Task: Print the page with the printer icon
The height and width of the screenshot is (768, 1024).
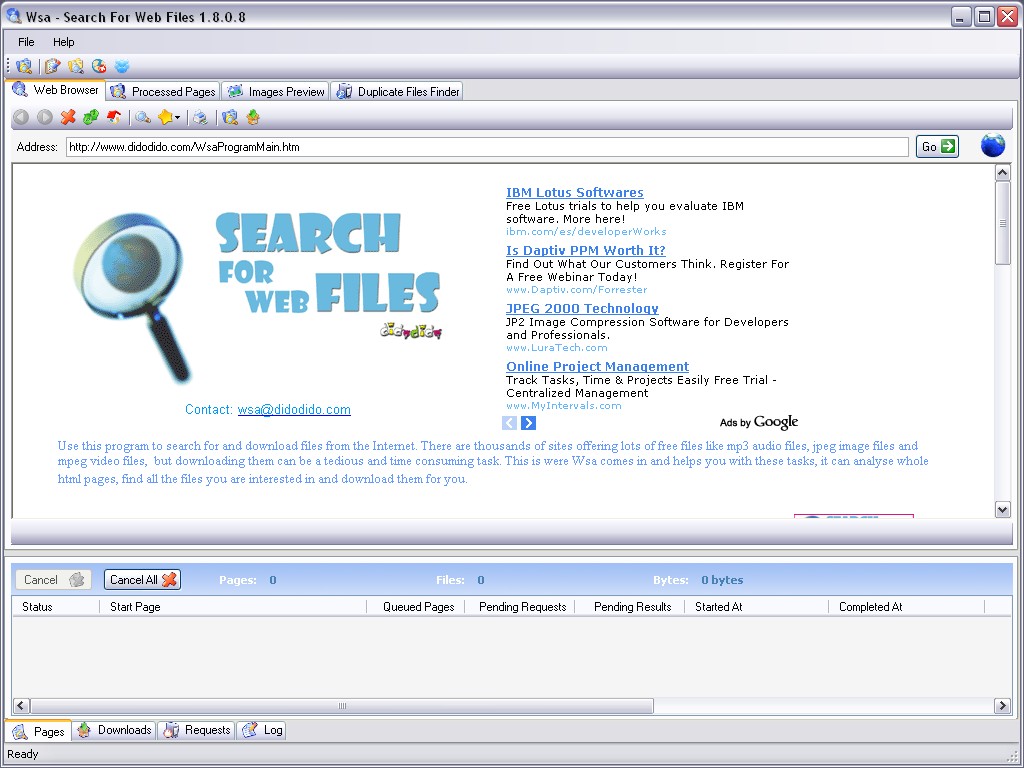Action: coord(201,117)
